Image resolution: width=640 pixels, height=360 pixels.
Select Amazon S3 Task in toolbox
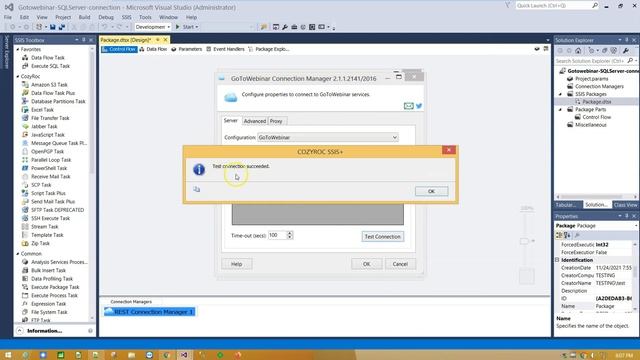pos(49,84)
